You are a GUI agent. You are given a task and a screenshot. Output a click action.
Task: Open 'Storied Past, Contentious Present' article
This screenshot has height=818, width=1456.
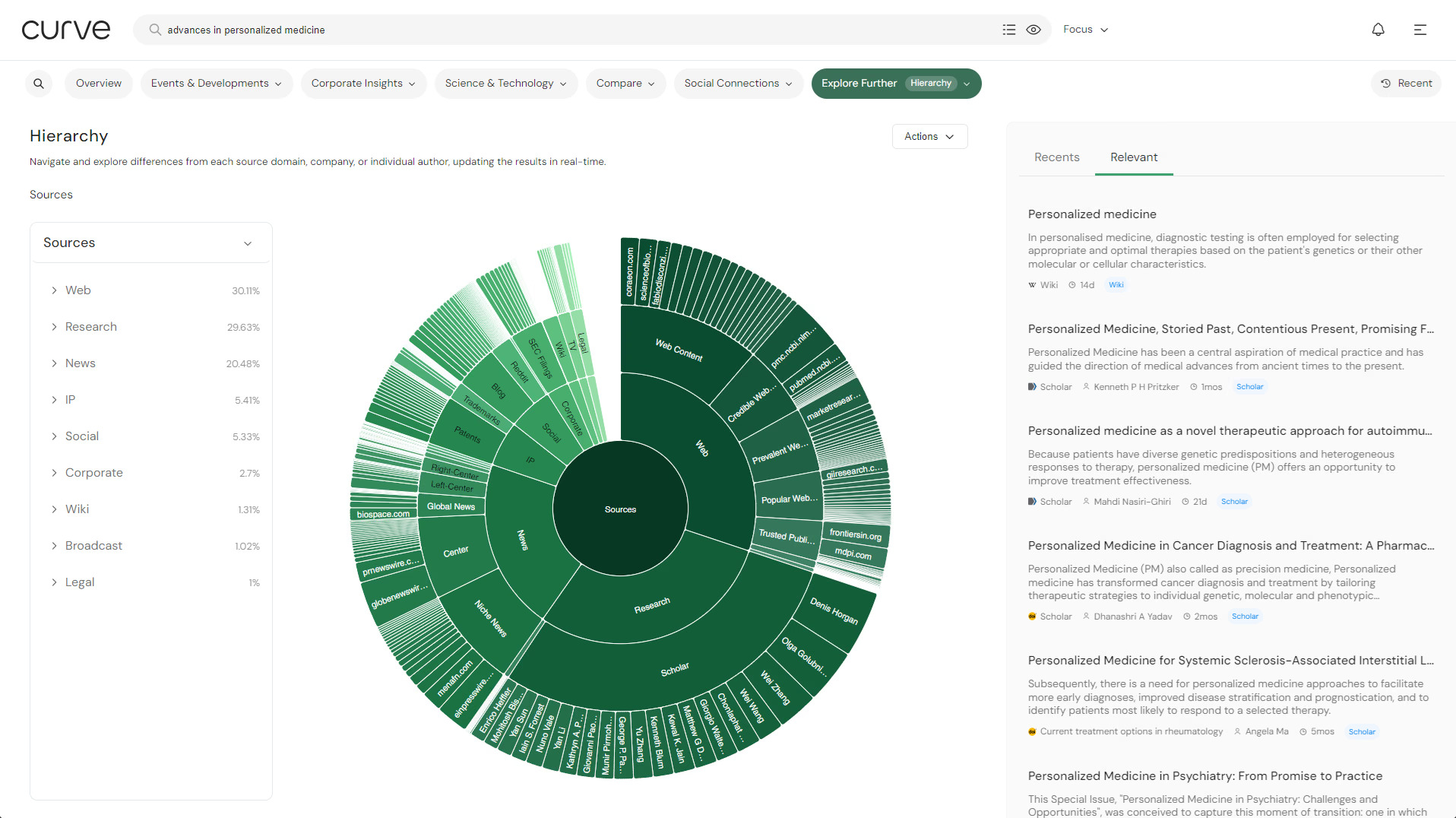tap(1230, 329)
